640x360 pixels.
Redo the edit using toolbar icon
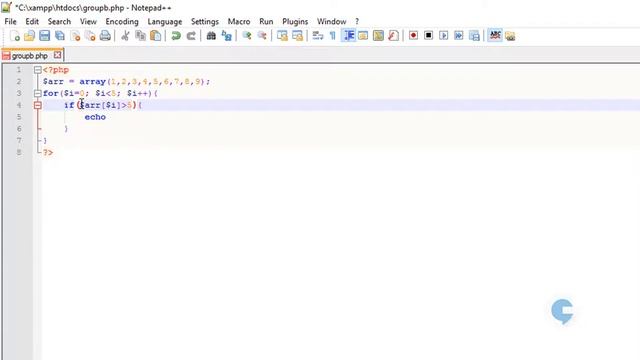(x=191, y=36)
